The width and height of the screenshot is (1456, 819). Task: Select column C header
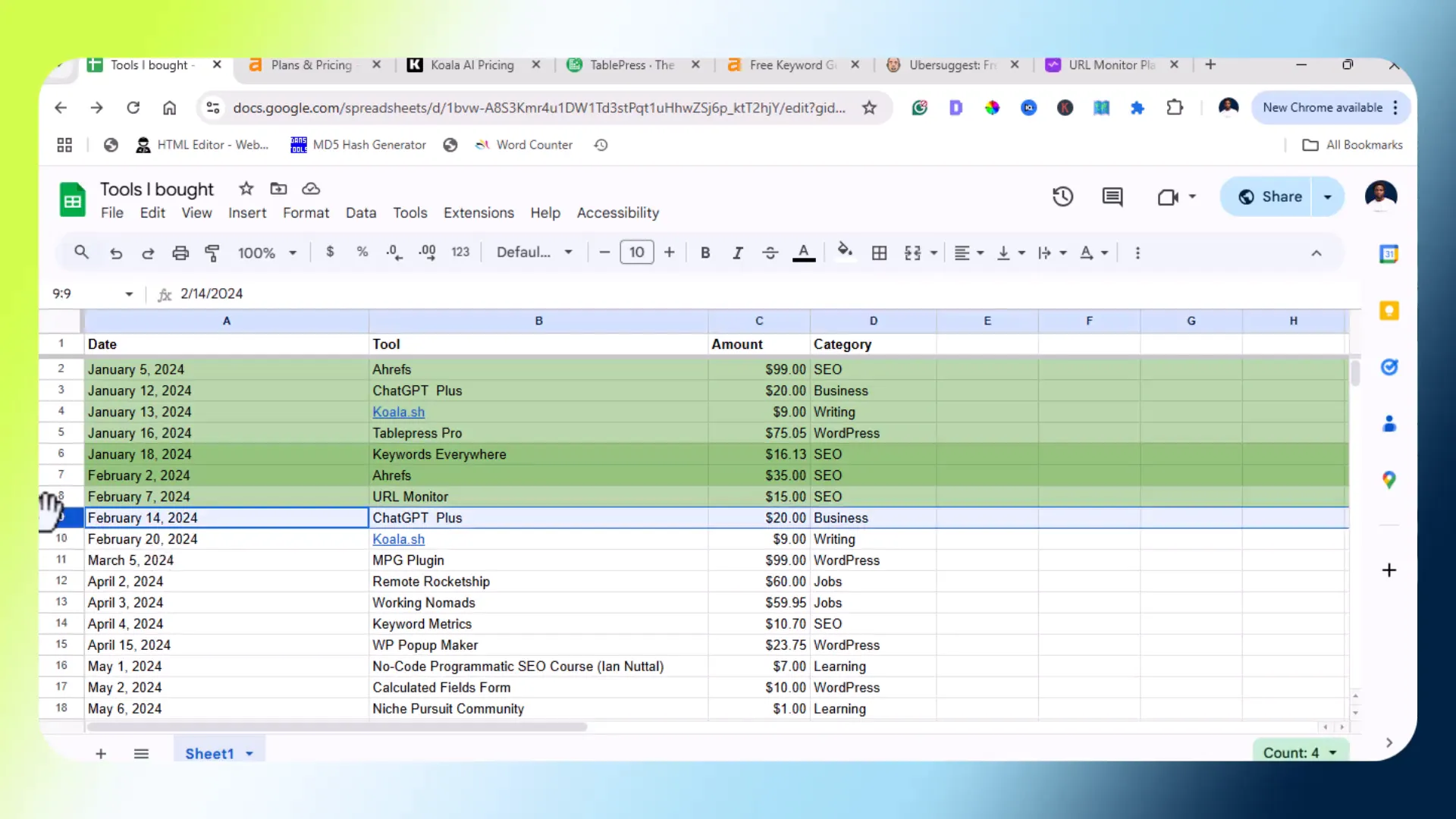pyautogui.click(x=759, y=321)
